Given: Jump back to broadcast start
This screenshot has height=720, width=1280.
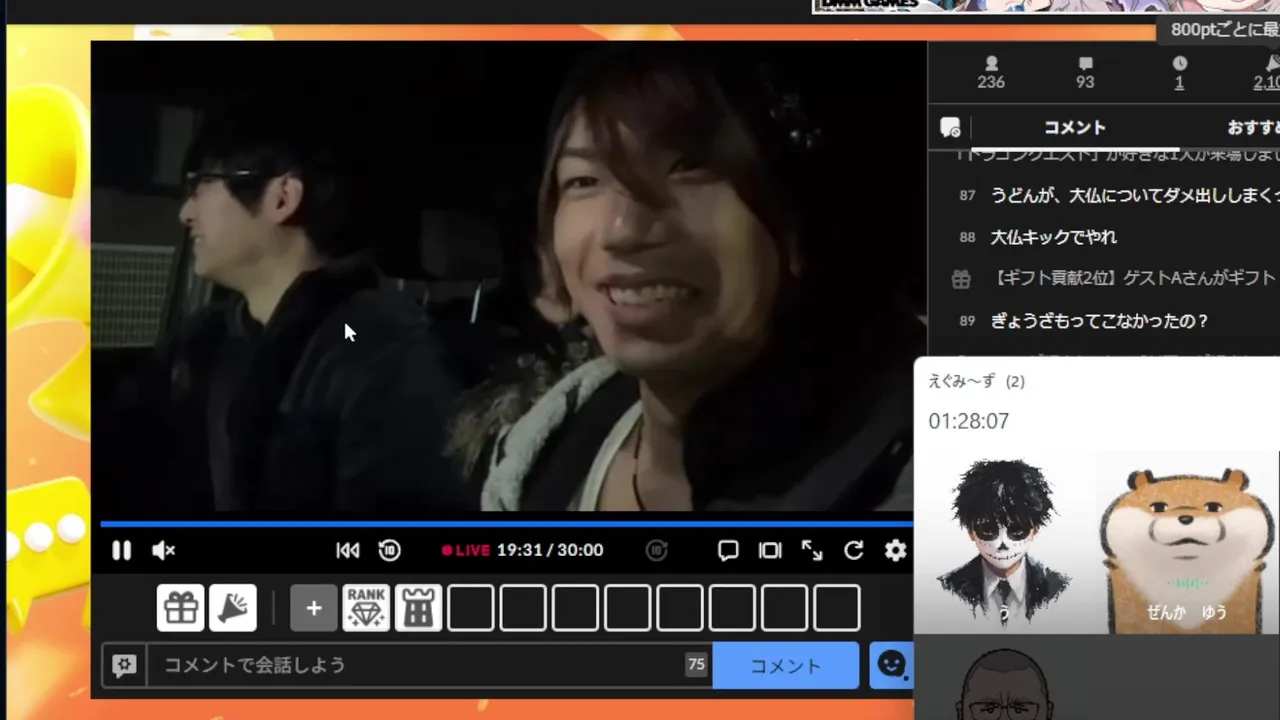Looking at the screenshot, I should coord(347,550).
